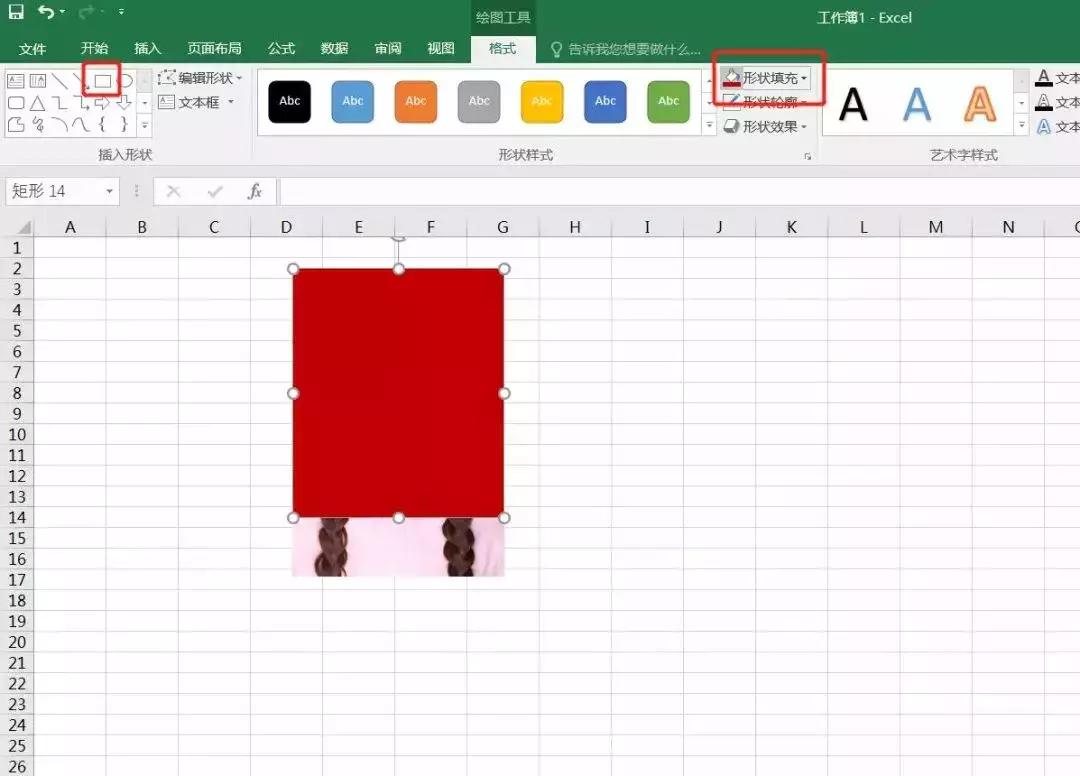
Task: Choose the oval shape tool
Action: tap(126, 80)
